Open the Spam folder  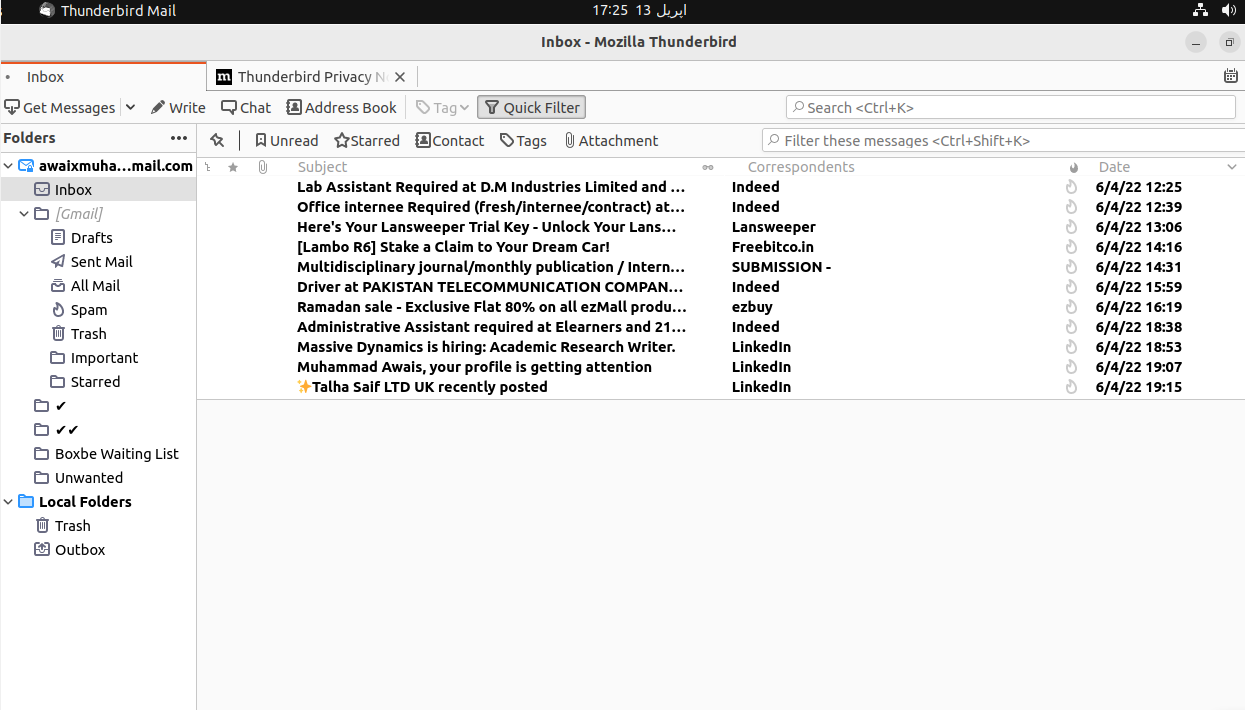tap(88, 310)
